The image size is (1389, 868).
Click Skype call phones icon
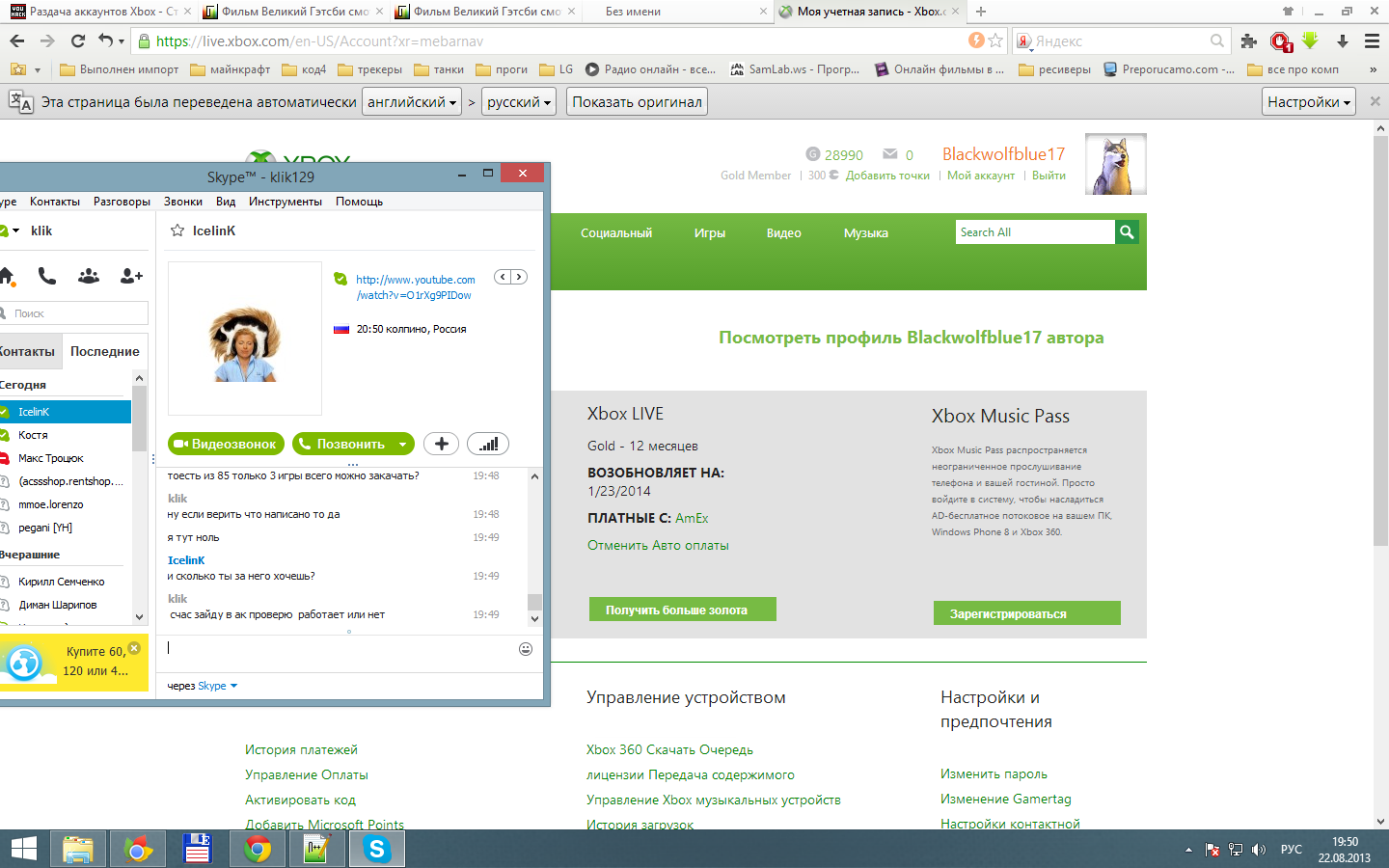(46, 276)
